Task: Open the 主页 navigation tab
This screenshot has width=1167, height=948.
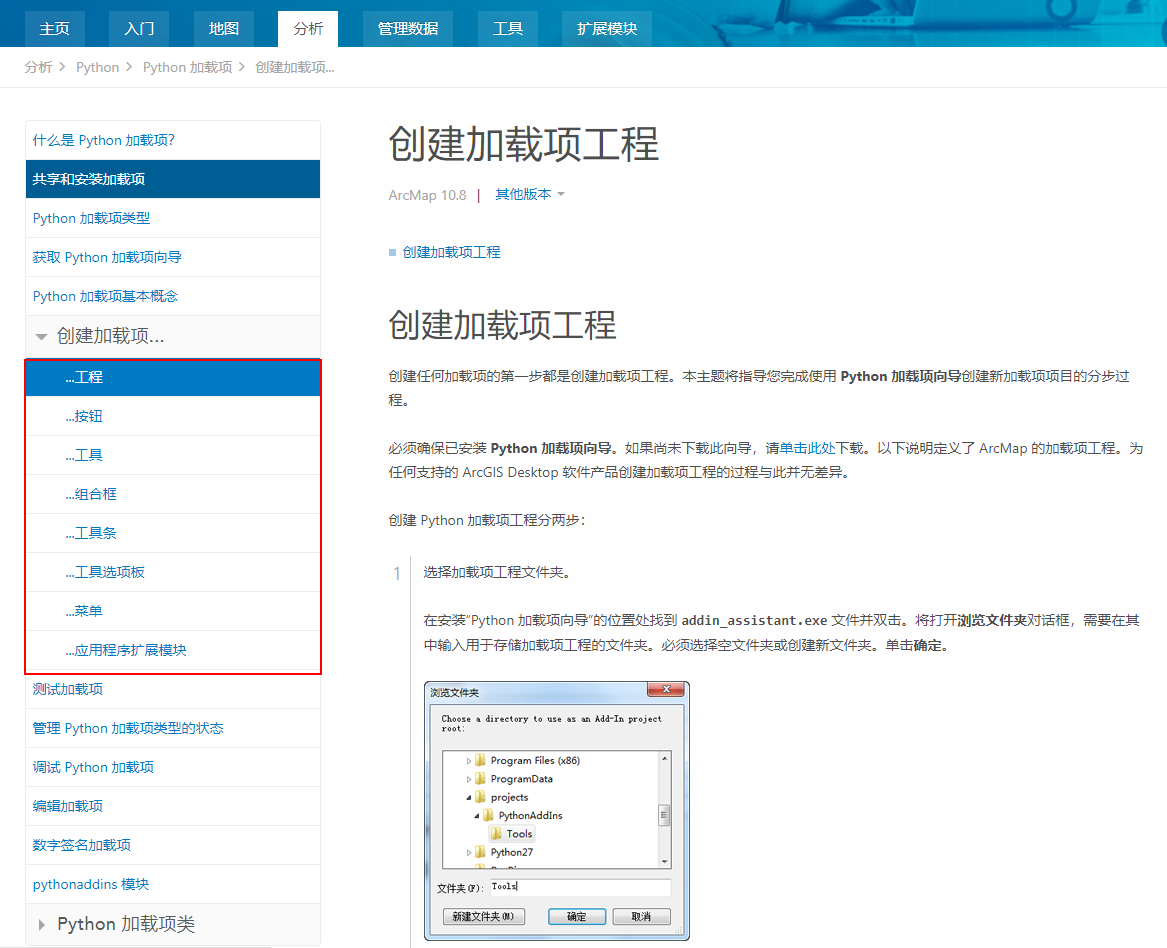Action: [x=55, y=29]
